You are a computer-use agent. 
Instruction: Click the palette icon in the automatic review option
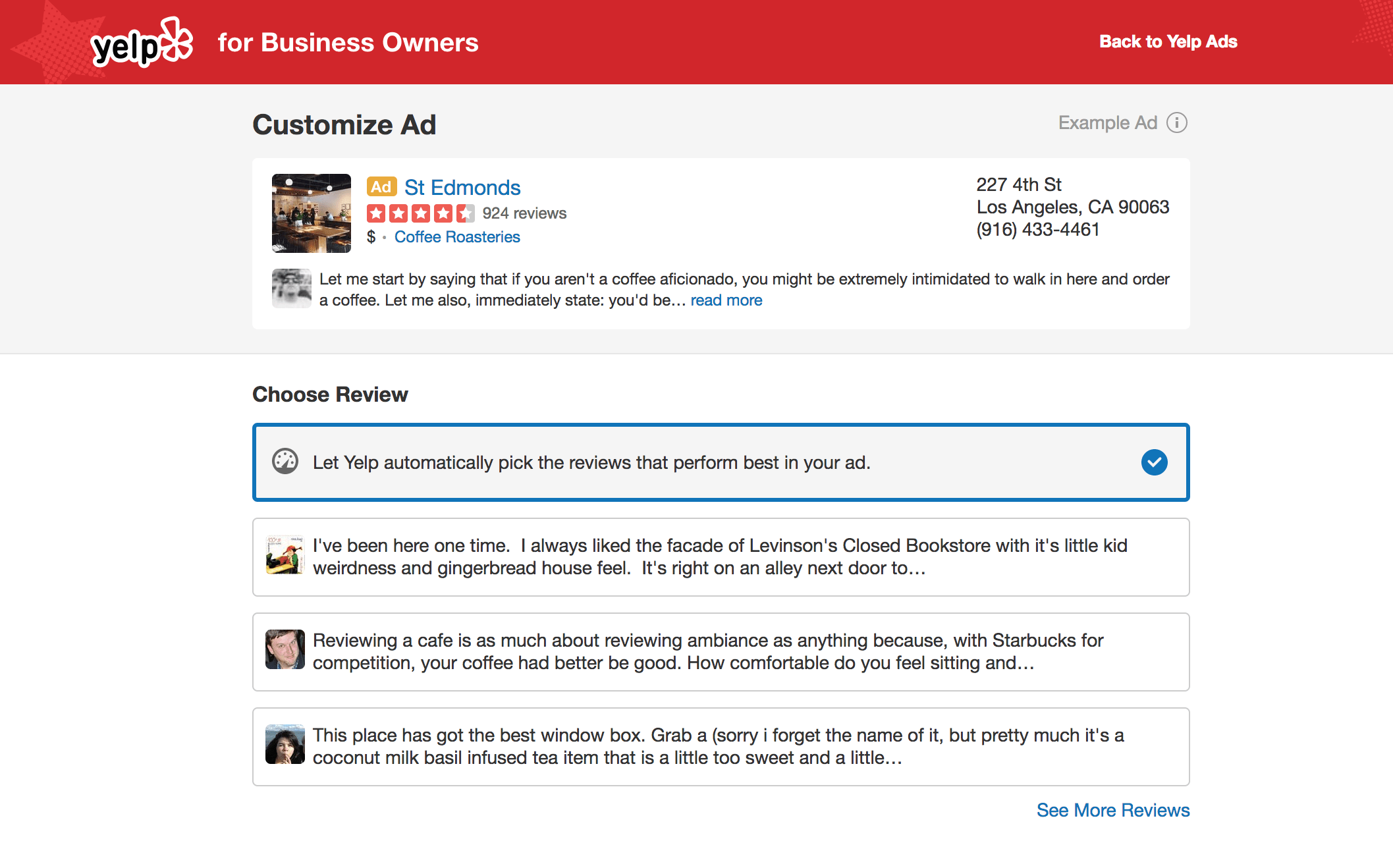(x=285, y=462)
